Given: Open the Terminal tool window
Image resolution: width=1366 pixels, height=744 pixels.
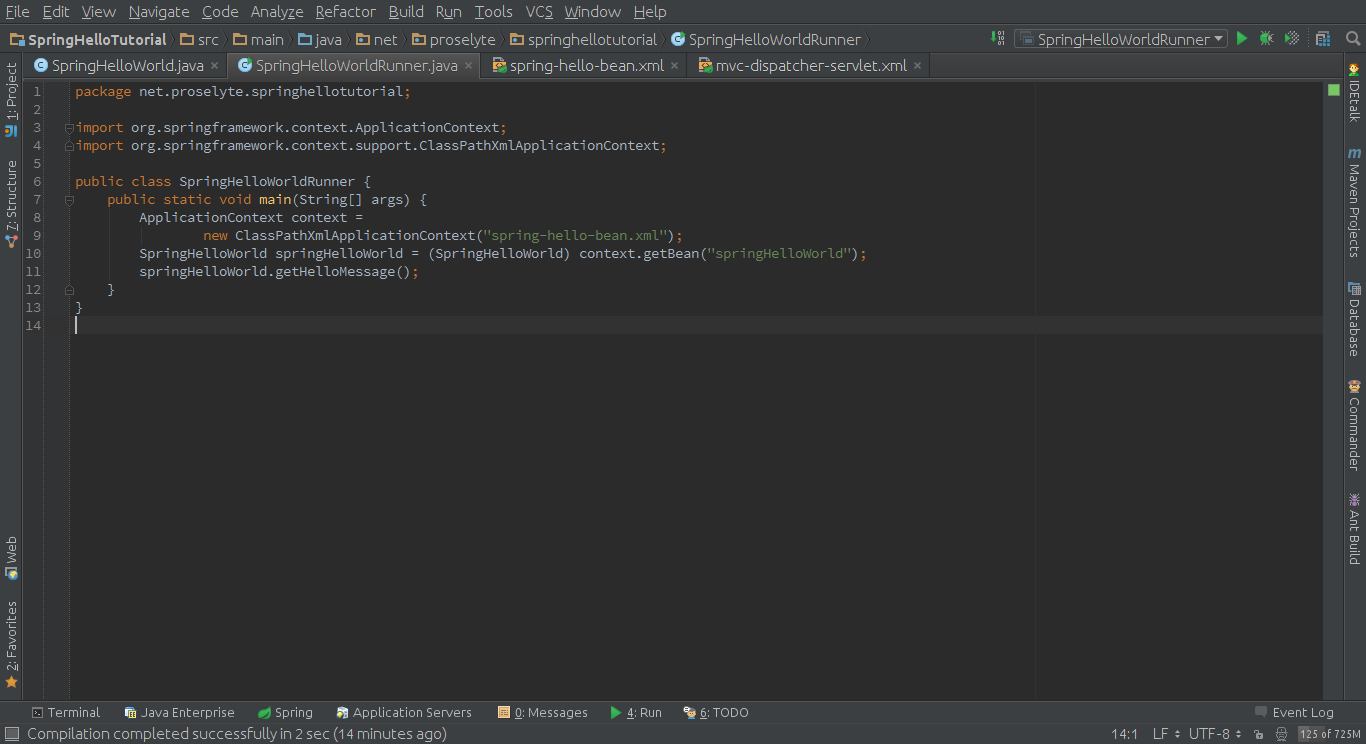Looking at the screenshot, I should point(66,712).
